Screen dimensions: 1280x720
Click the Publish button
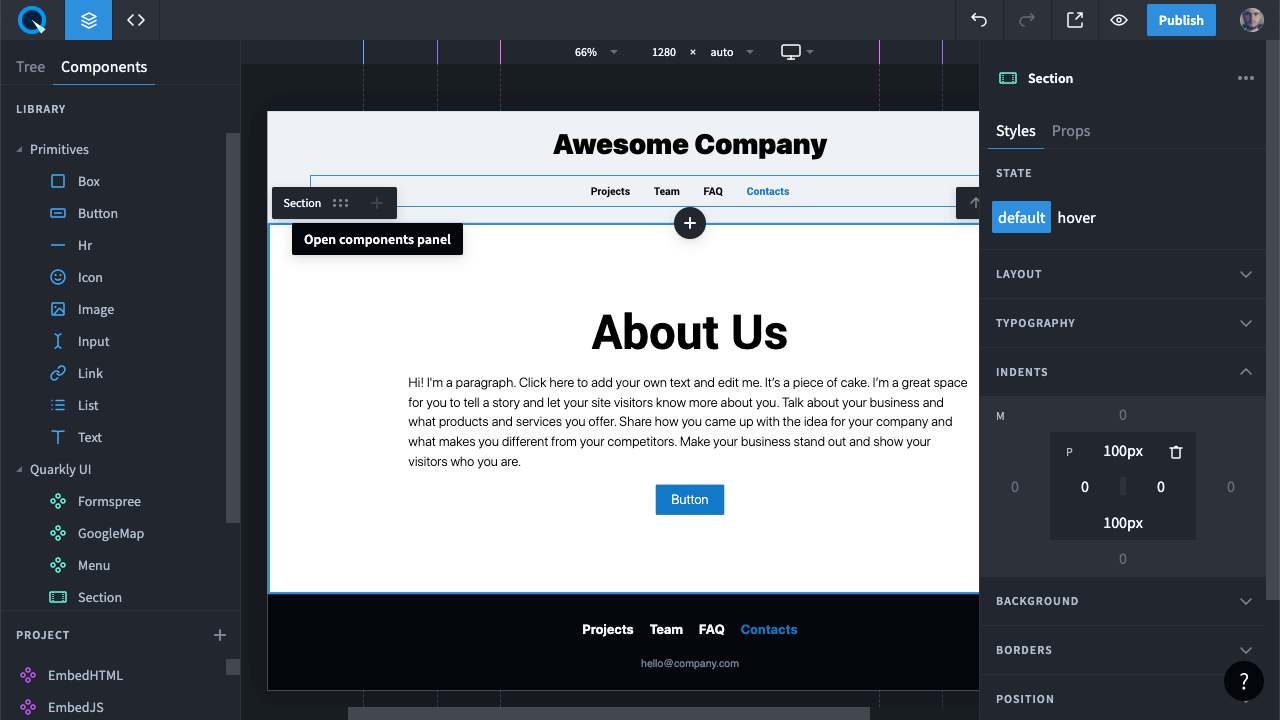[x=1181, y=20]
